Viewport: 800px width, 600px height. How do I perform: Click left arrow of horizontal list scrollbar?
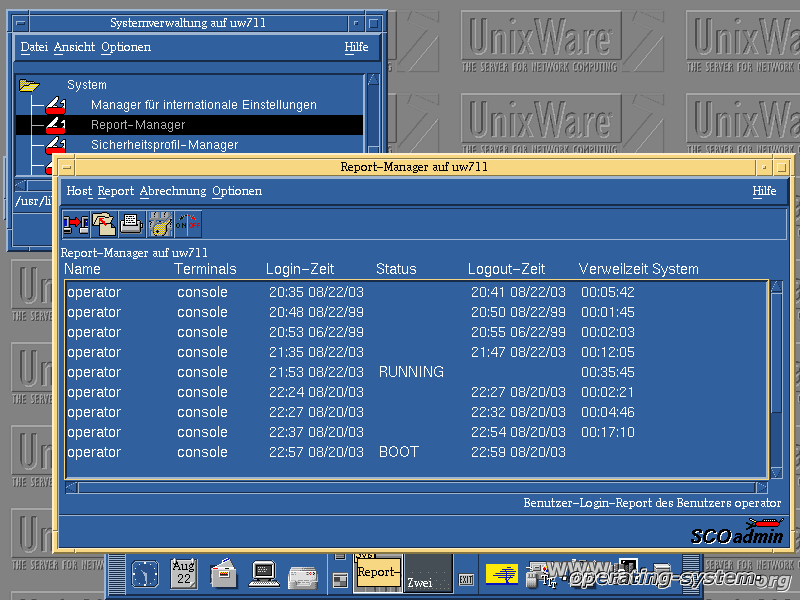tap(72, 488)
